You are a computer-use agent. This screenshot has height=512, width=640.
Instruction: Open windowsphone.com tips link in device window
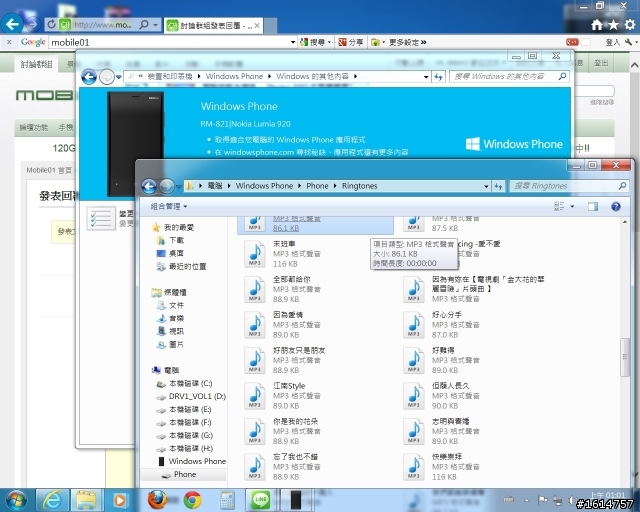point(311,152)
